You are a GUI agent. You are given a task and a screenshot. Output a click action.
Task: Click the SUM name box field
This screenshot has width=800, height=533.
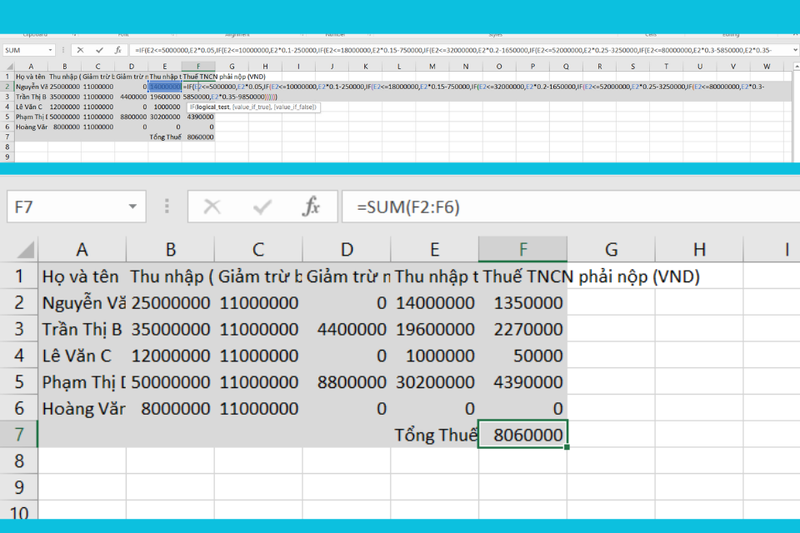[29, 50]
